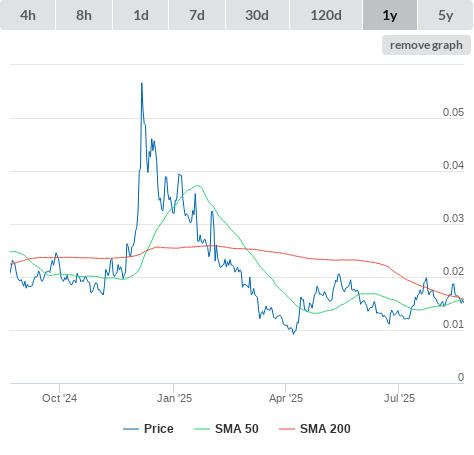Open the 7d chart range
This screenshot has height=455, width=474.
(197, 15)
